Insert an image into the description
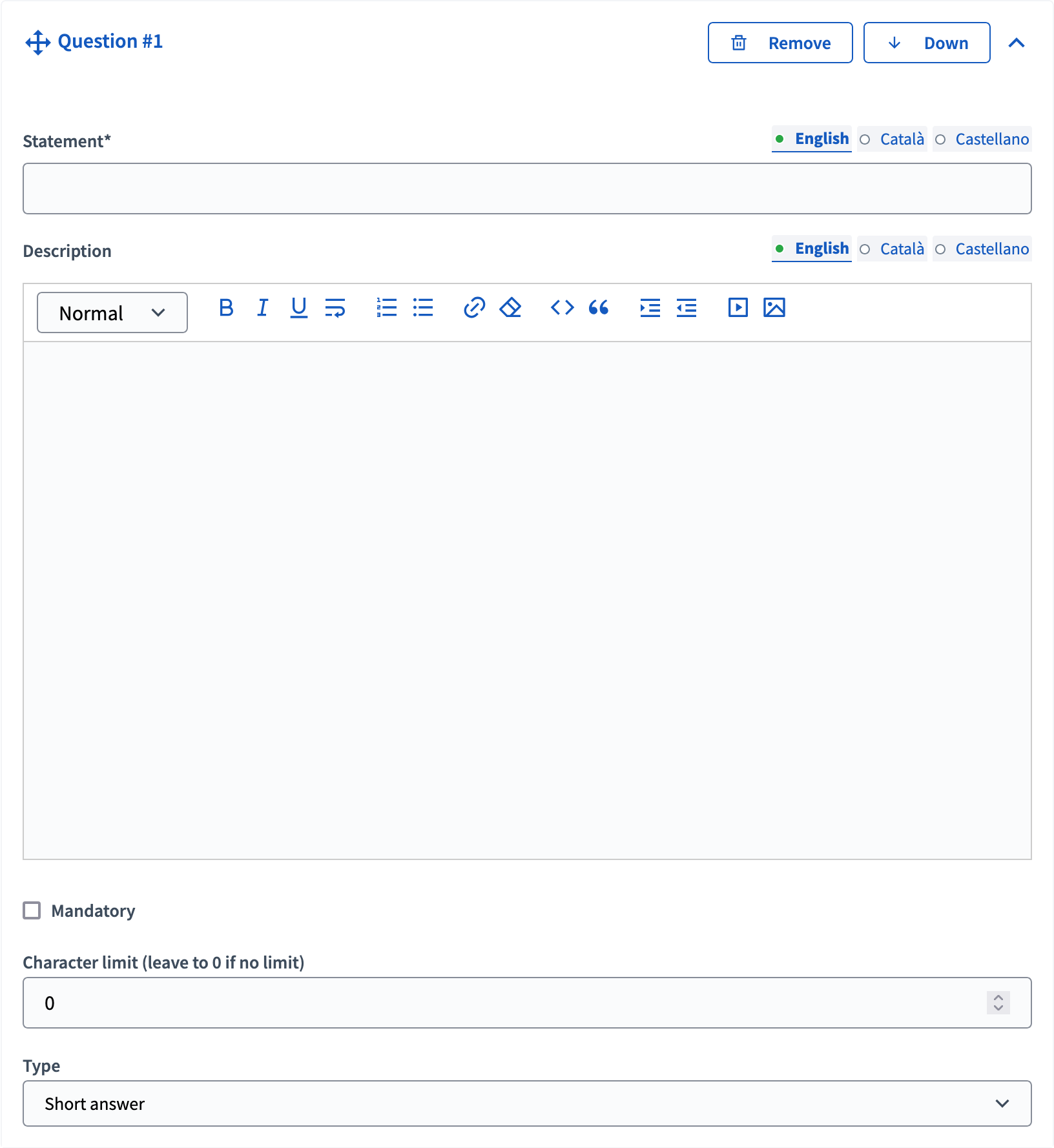The height and width of the screenshot is (1148, 1054). pos(774,308)
